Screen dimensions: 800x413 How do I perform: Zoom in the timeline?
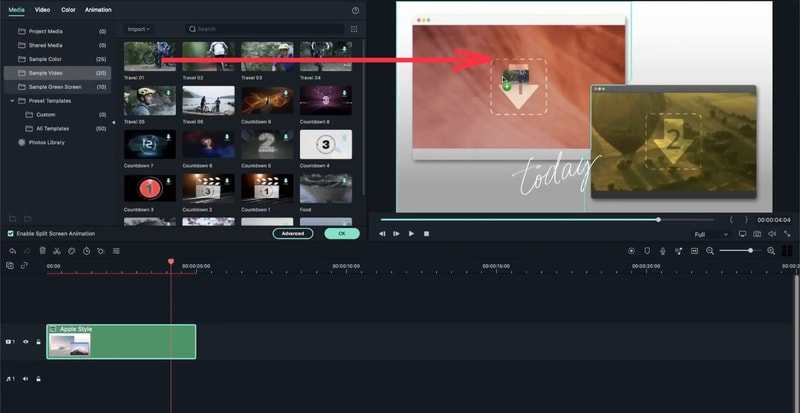[771, 251]
